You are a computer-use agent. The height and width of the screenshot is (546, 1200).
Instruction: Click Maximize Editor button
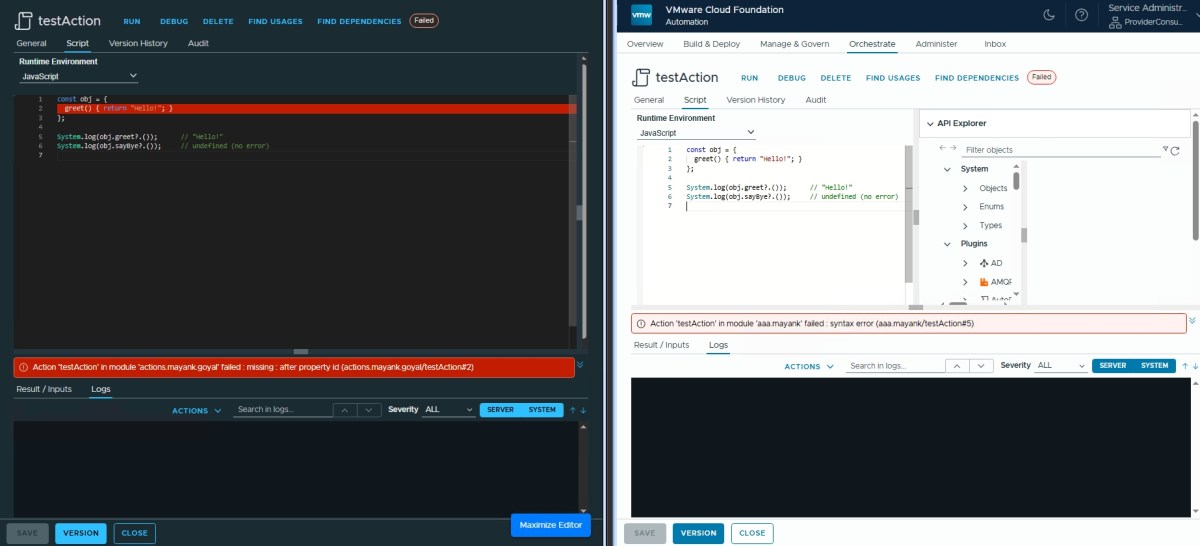(x=551, y=525)
